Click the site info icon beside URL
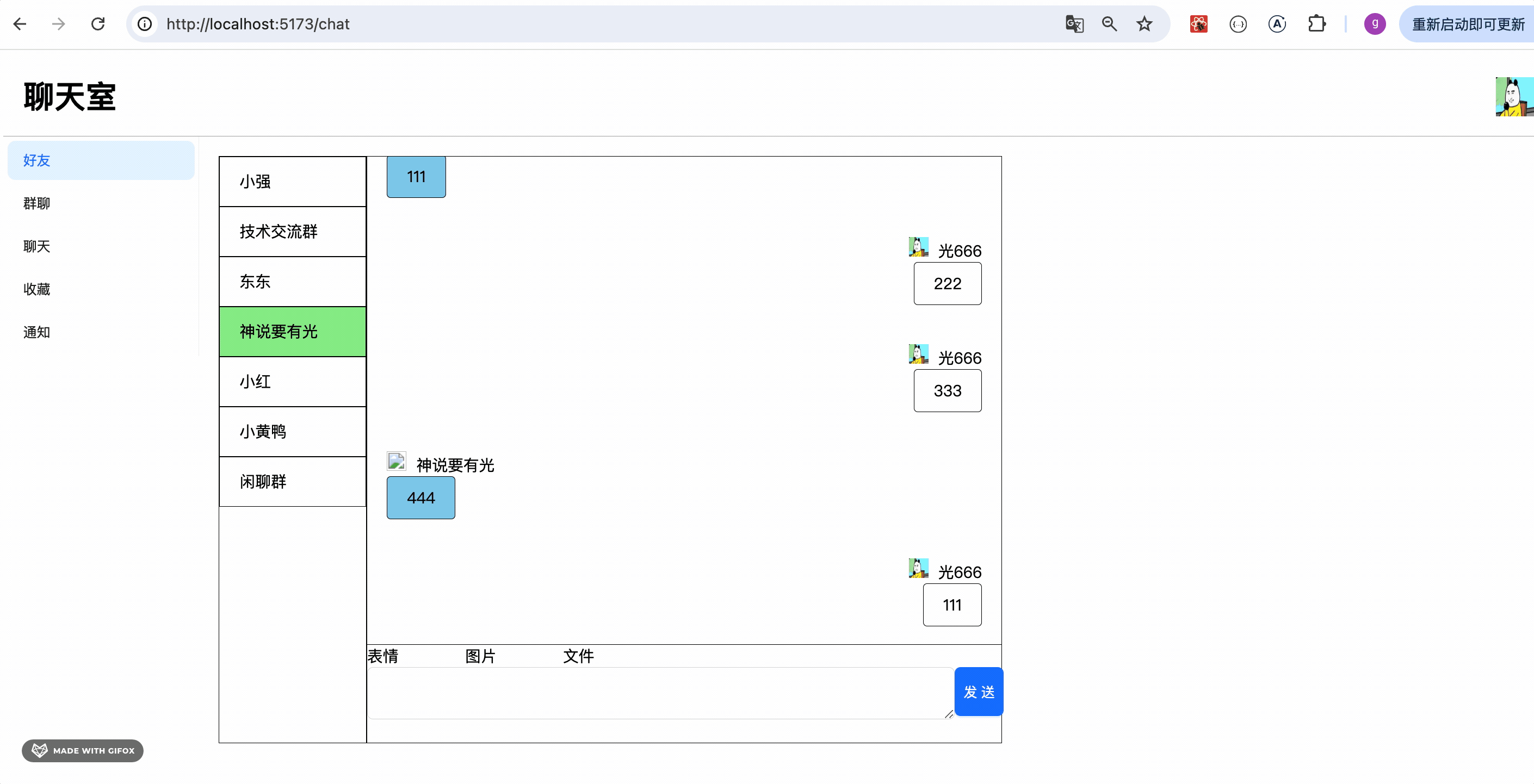Image resolution: width=1534 pixels, height=784 pixels. pos(145,24)
